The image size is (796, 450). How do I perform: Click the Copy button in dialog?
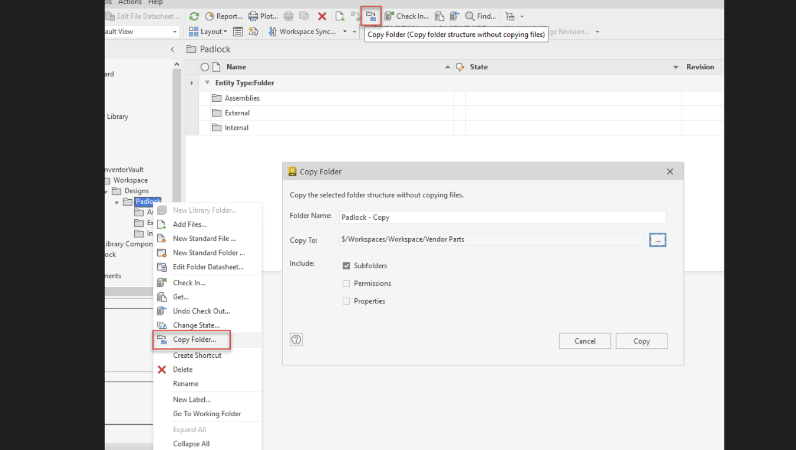click(x=642, y=341)
